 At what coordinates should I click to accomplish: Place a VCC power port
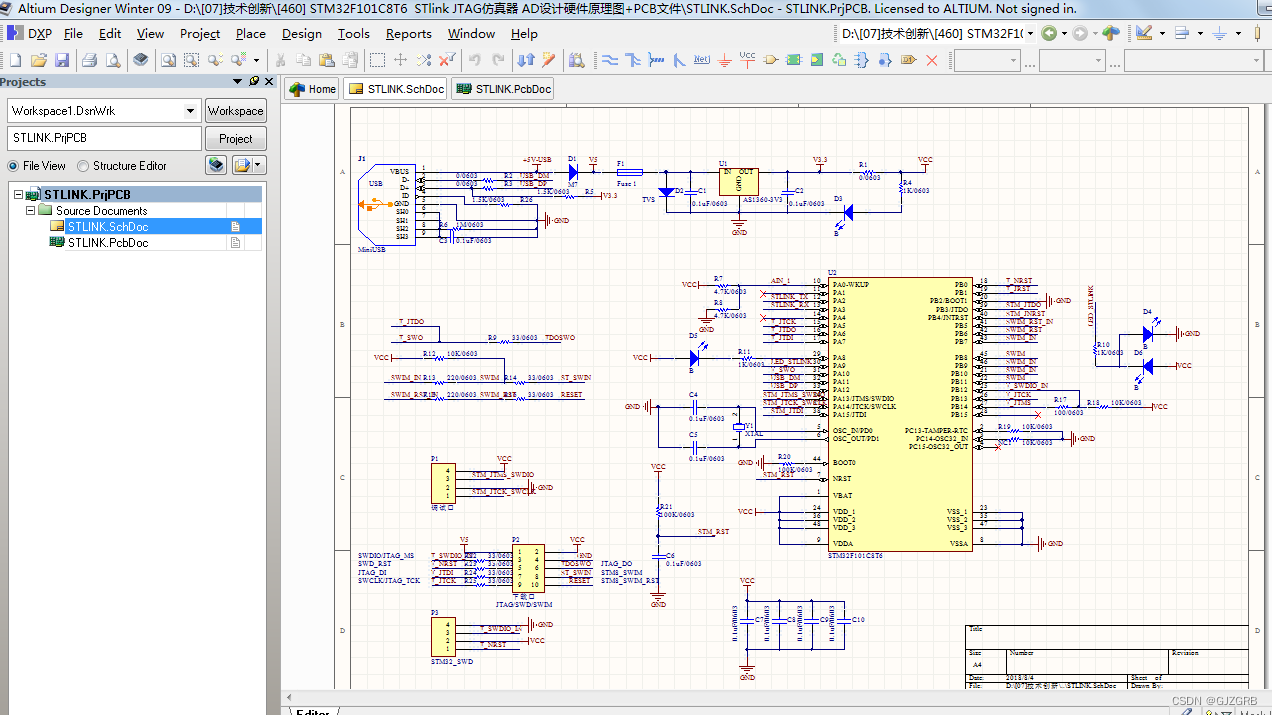(746, 60)
